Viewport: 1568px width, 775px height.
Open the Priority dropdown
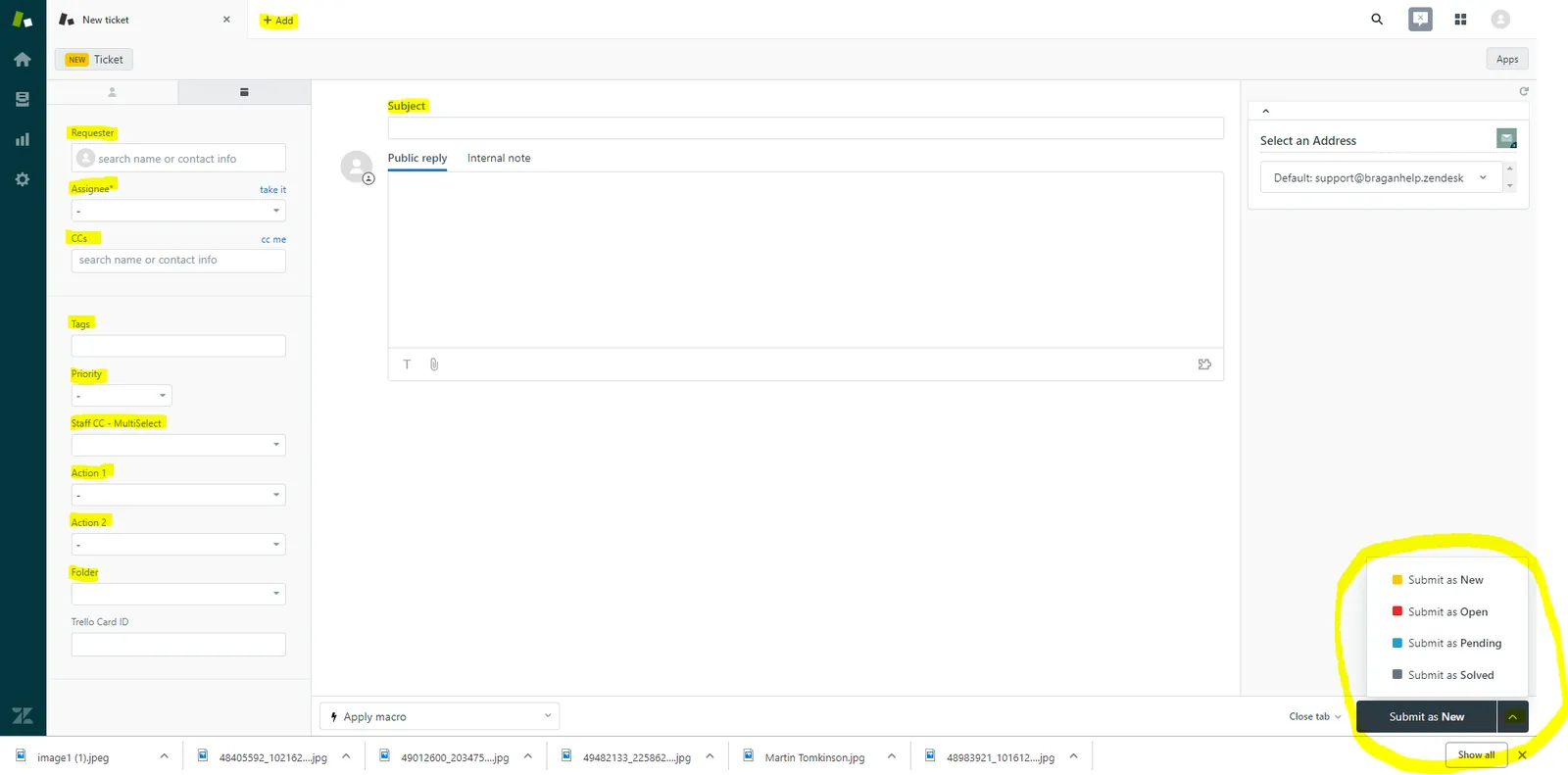coord(122,396)
